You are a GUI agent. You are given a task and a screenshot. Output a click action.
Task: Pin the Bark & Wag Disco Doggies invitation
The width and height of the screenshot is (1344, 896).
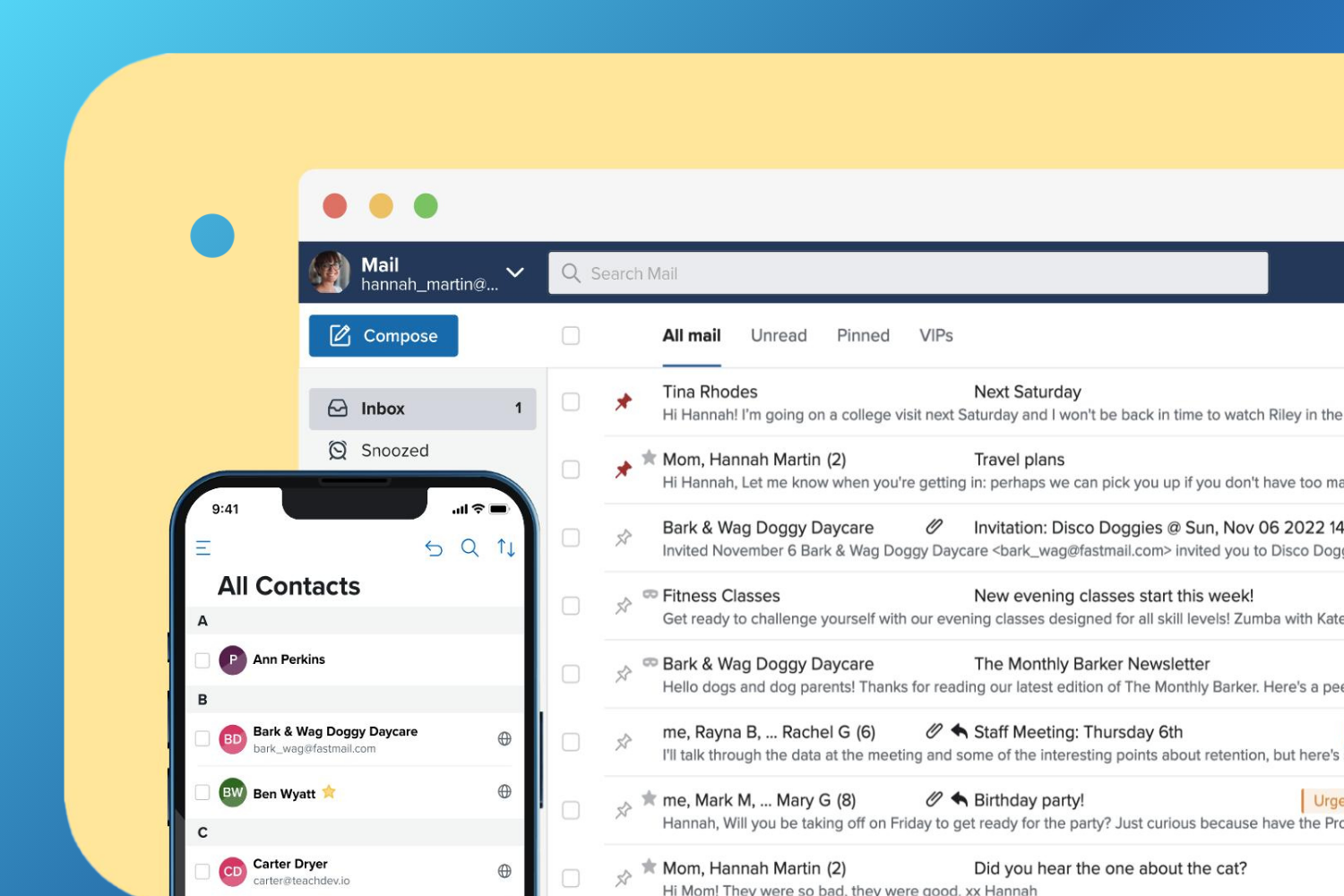point(624,538)
